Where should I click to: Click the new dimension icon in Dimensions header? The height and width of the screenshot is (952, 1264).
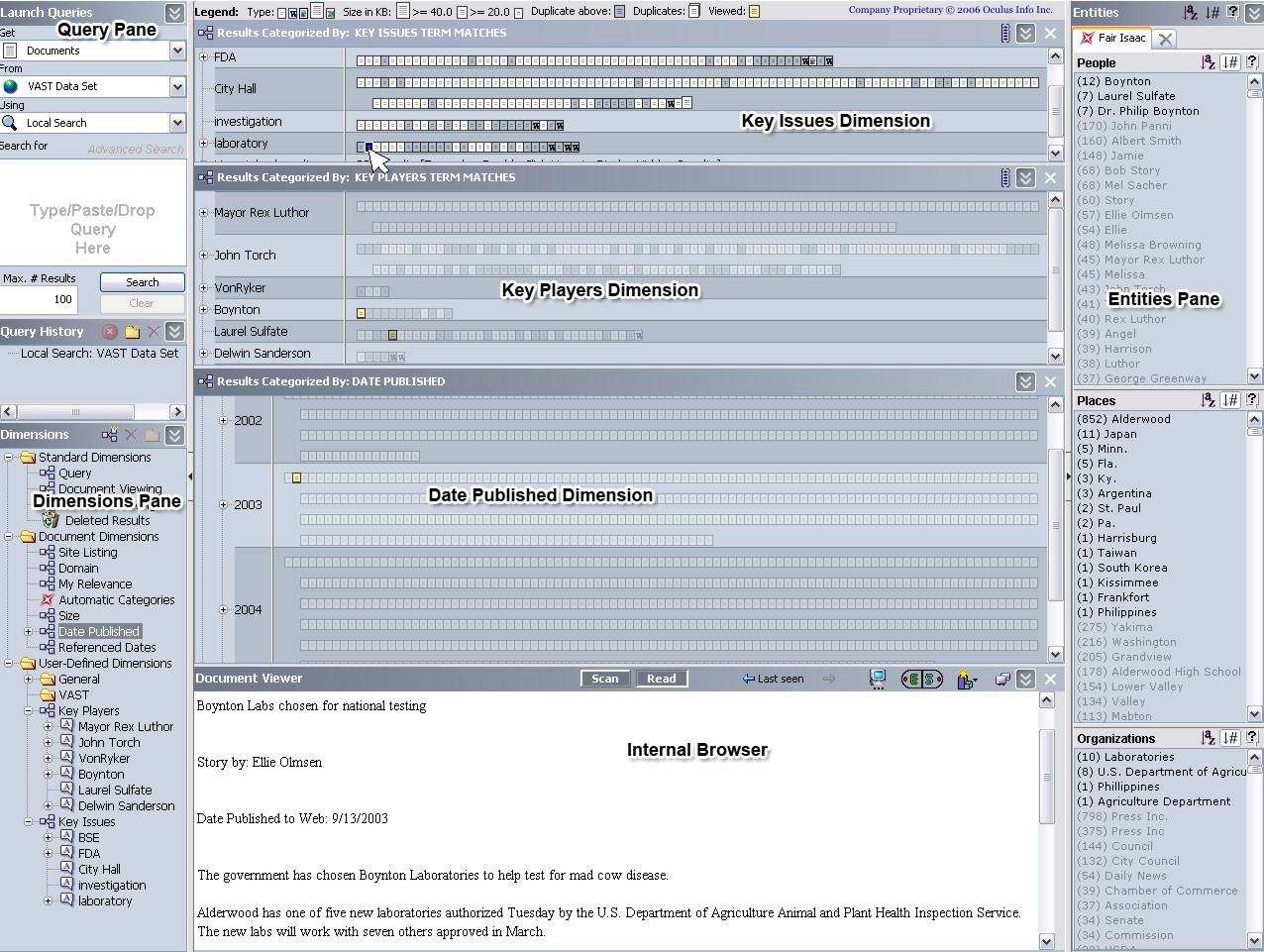pos(109,435)
